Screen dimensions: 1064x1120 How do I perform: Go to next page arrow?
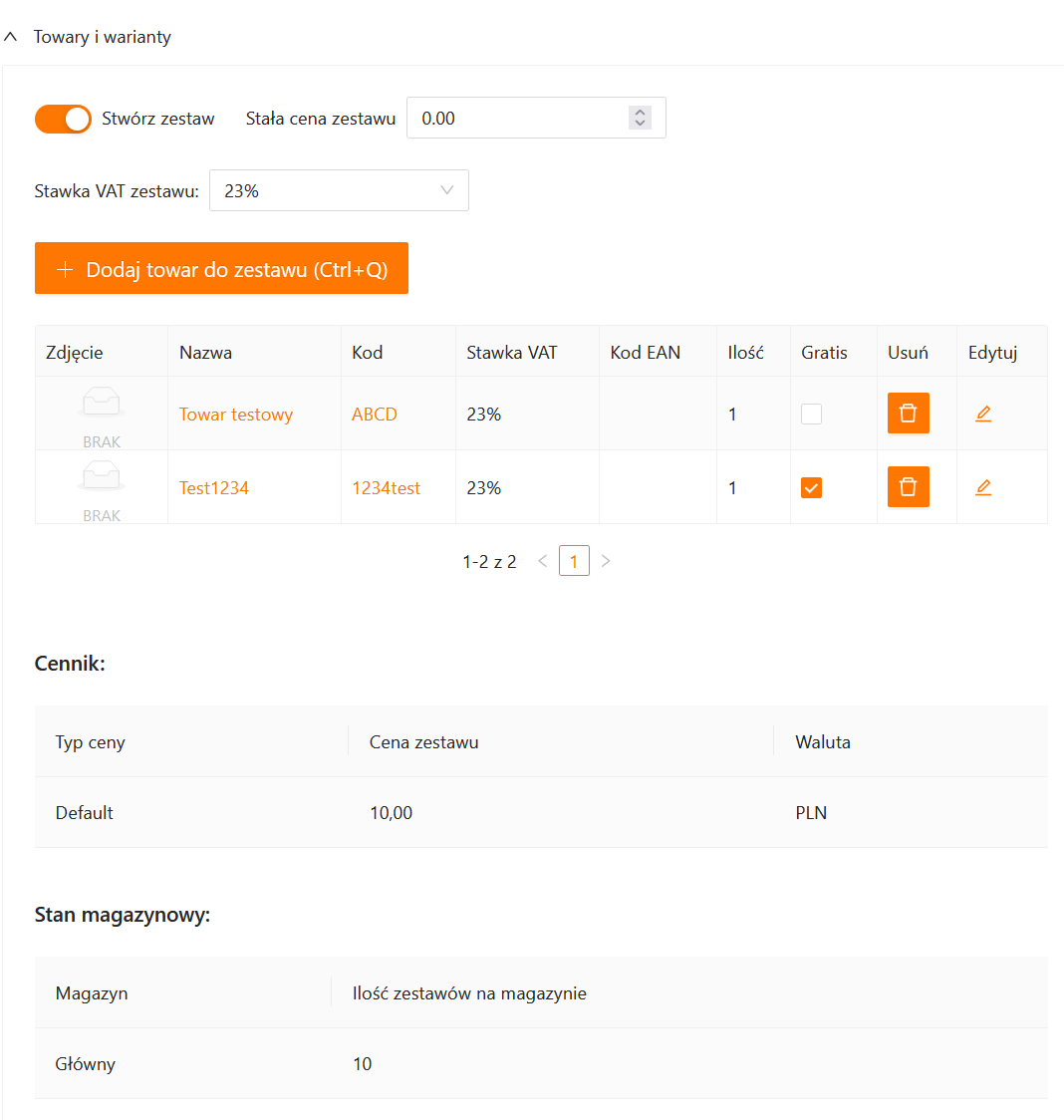[x=606, y=561]
